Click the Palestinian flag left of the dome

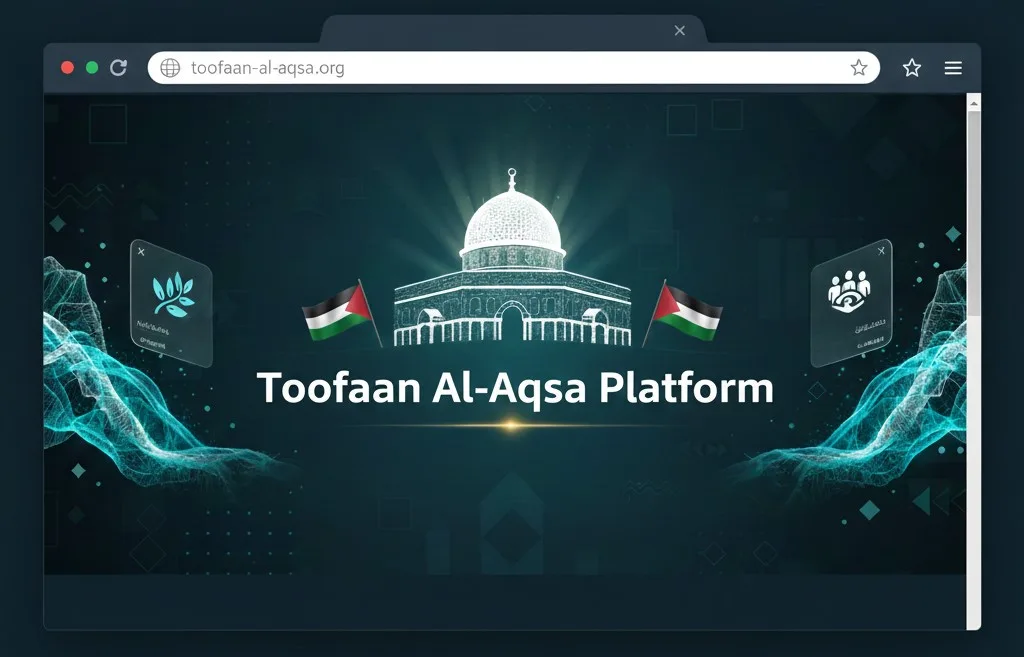341,313
